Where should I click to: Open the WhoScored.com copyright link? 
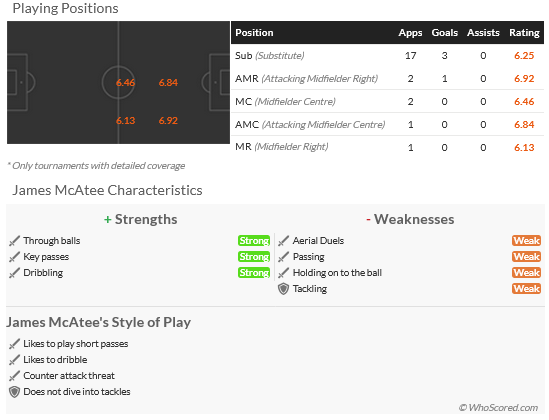coord(498,408)
